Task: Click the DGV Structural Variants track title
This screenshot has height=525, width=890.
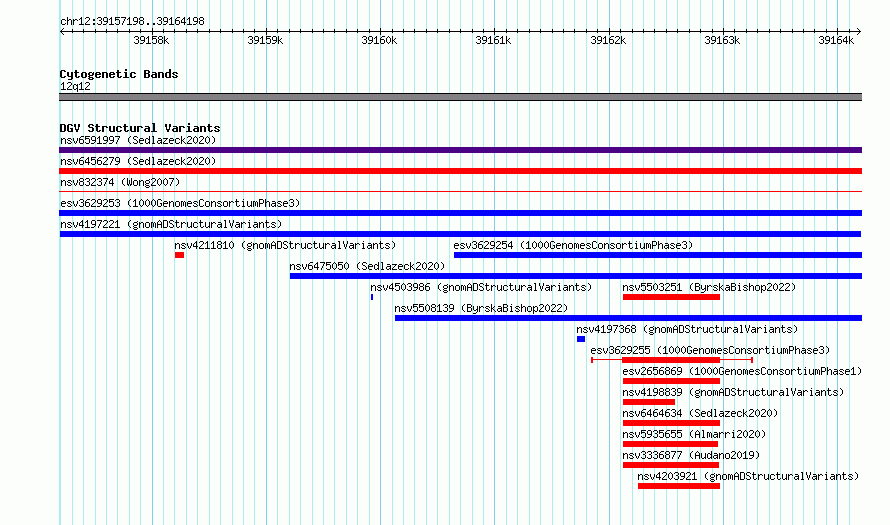Action: (140, 128)
